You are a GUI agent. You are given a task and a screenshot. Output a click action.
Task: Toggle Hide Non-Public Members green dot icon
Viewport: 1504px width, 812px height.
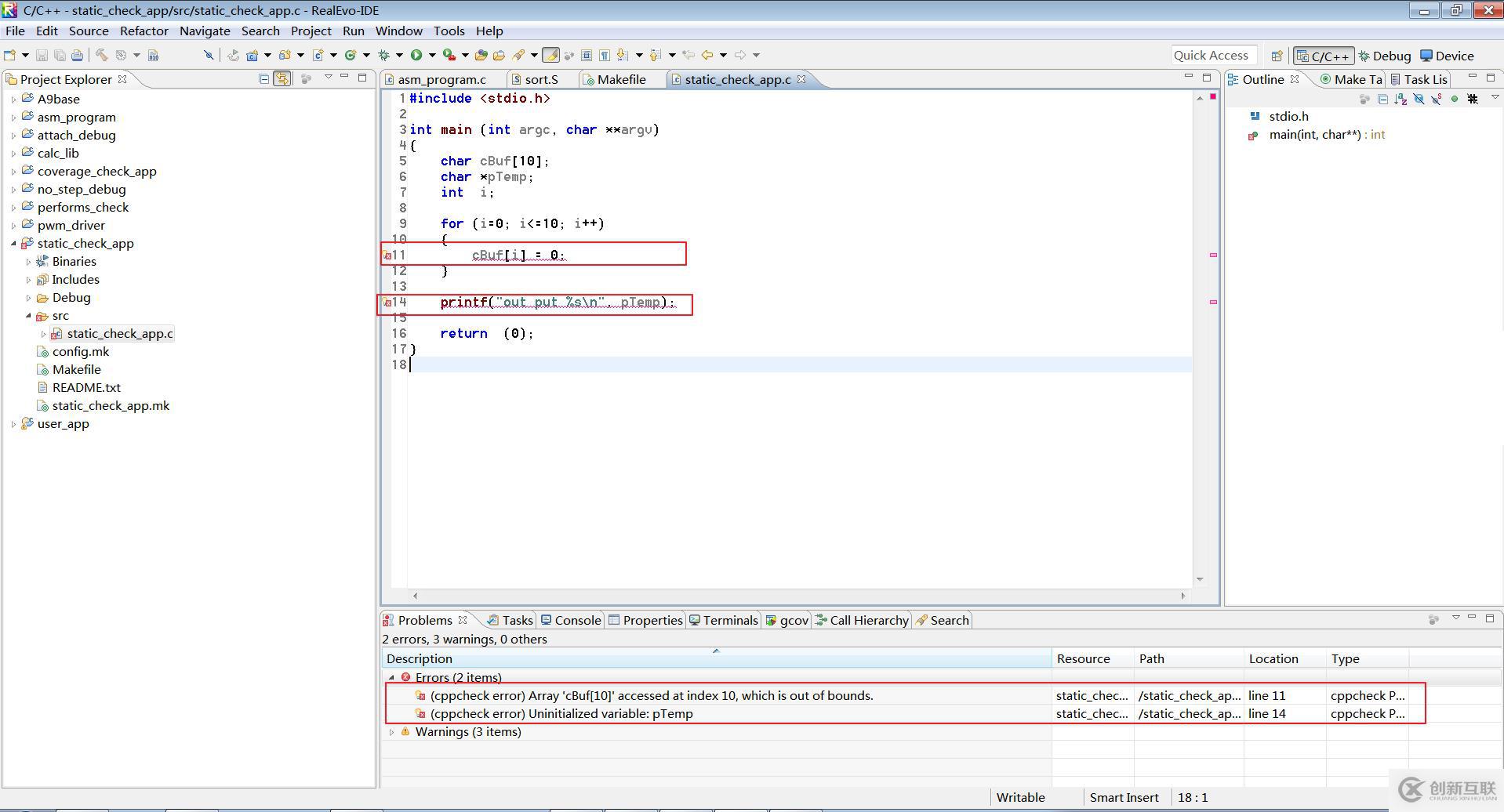[x=1455, y=99]
